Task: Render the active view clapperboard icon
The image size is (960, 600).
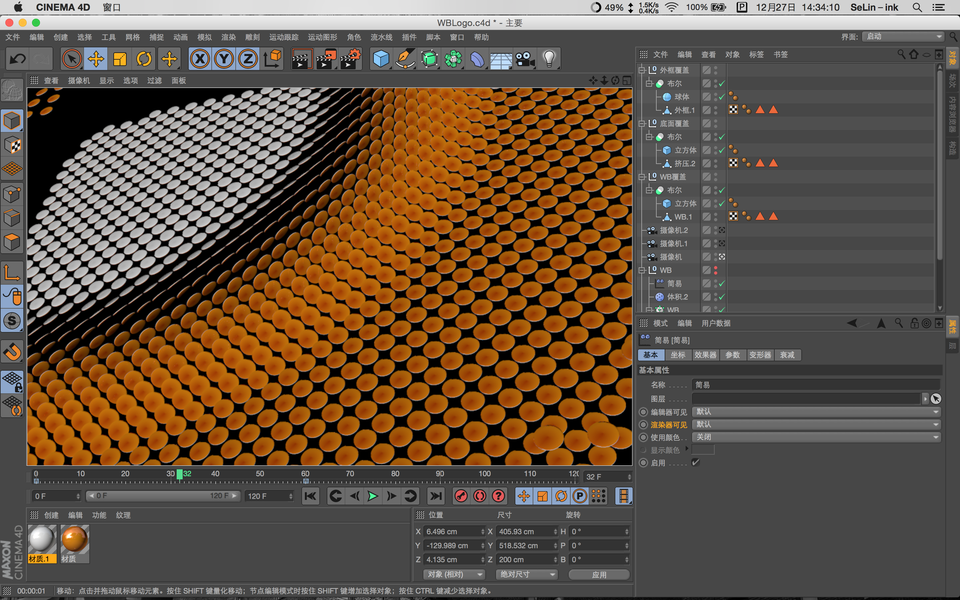Action: 301,59
